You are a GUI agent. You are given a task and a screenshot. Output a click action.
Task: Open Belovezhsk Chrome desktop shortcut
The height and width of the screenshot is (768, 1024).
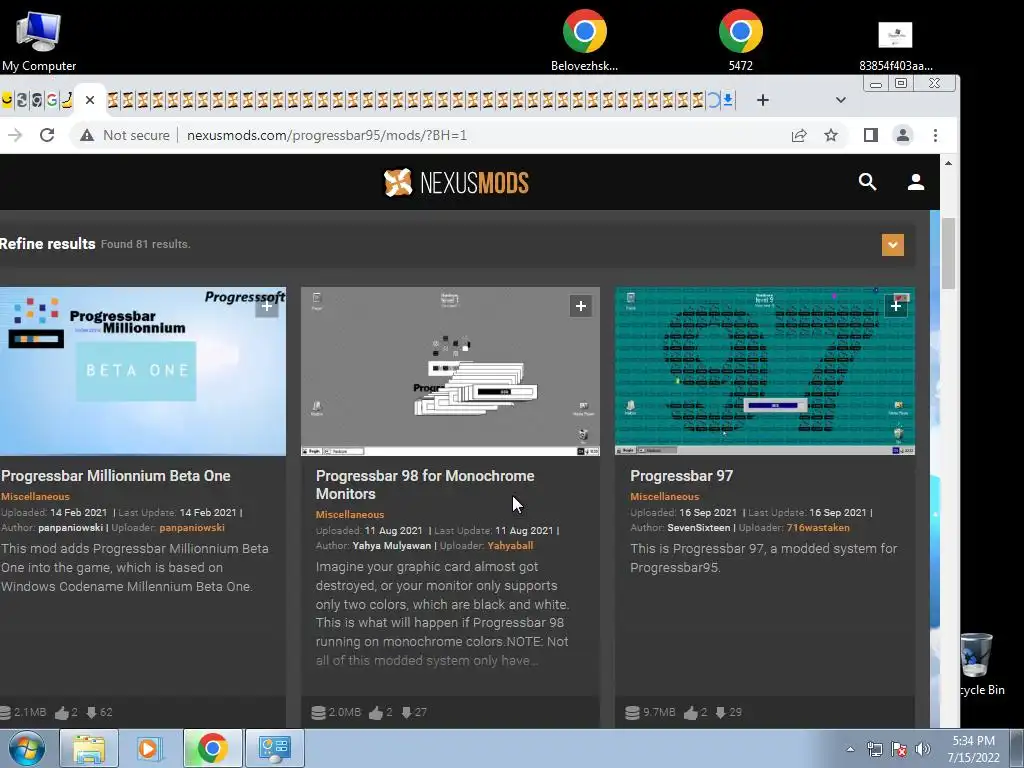click(x=584, y=40)
